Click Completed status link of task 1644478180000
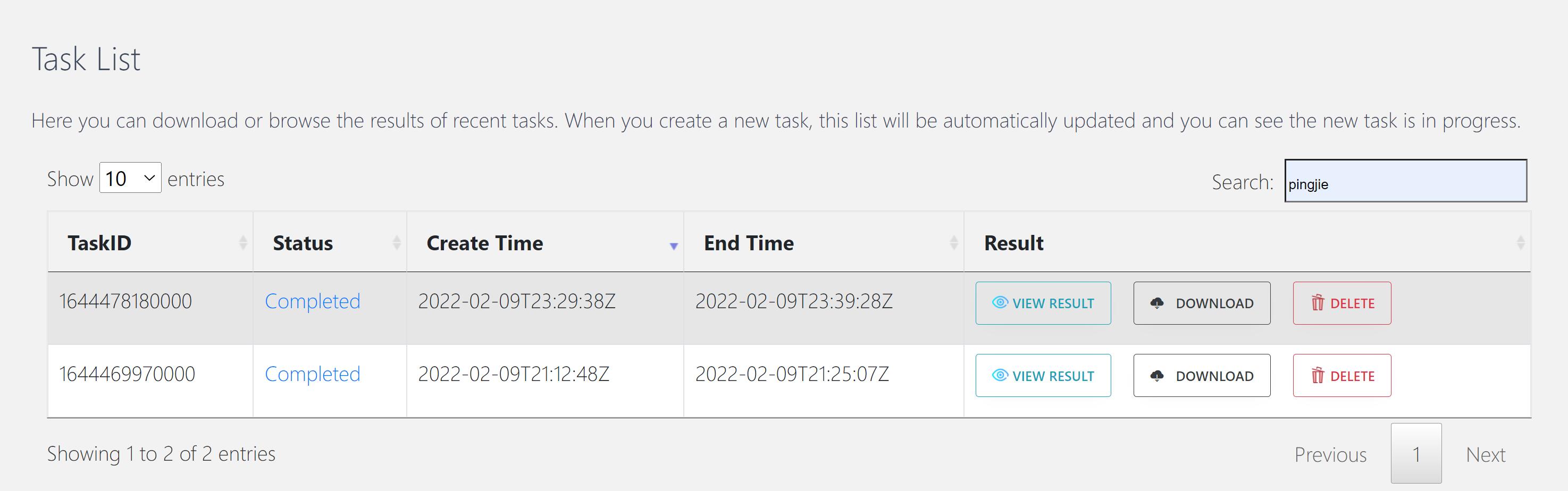The image size is (1568, 491). (312, 301)
